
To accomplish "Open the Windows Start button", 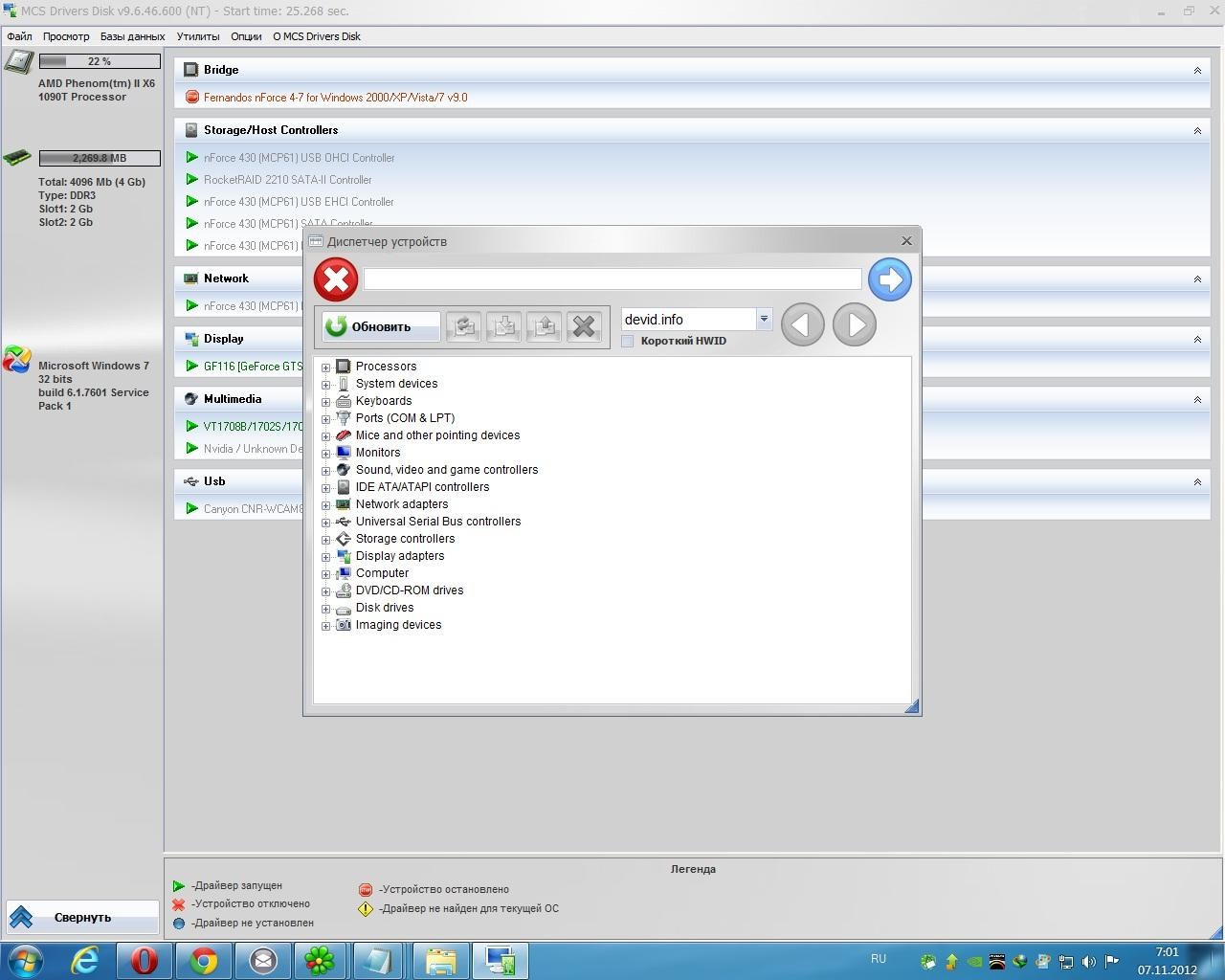I will [25, 960].
